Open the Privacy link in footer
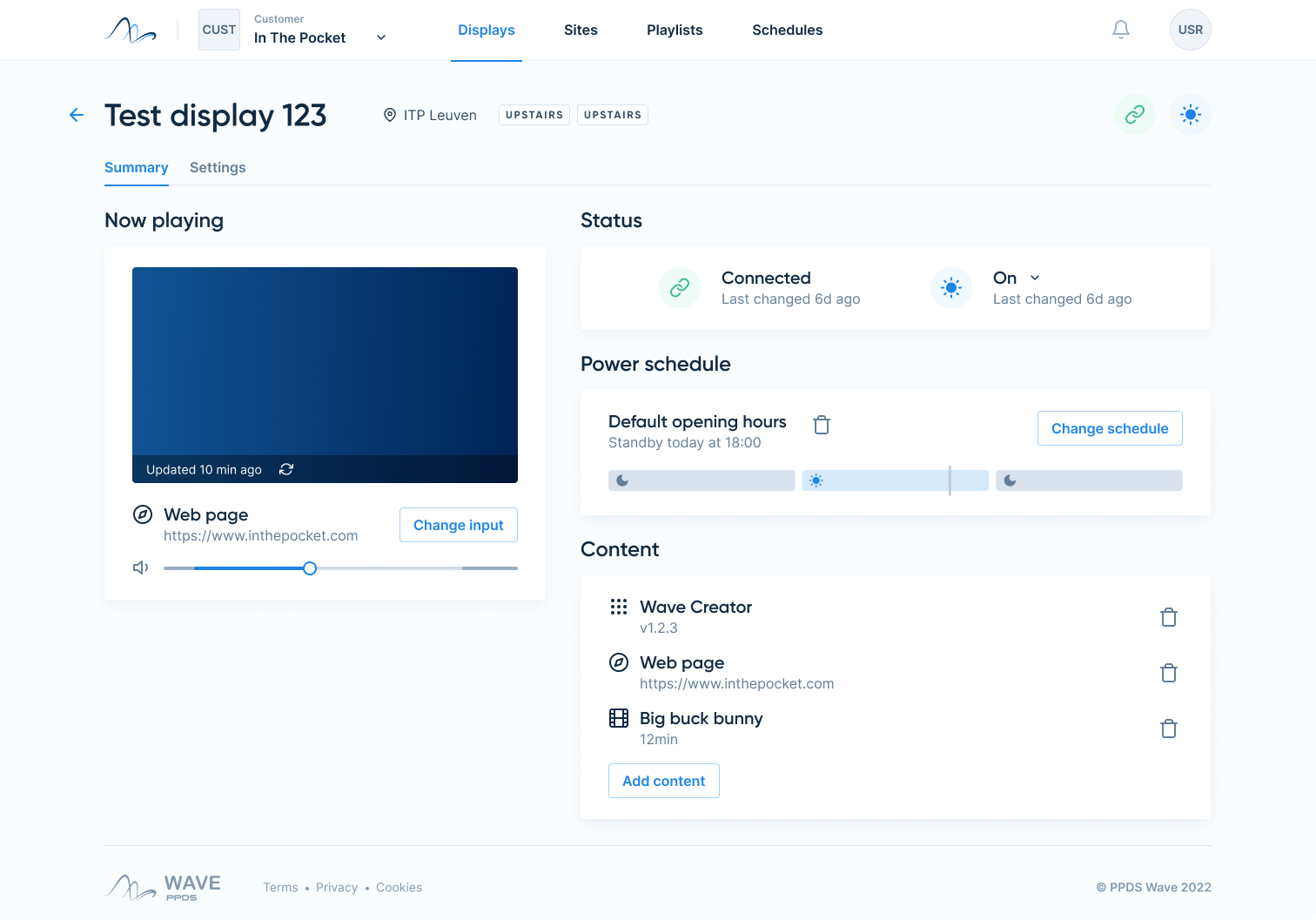This screenshot has width=1316, height=920. click(337, 887)
